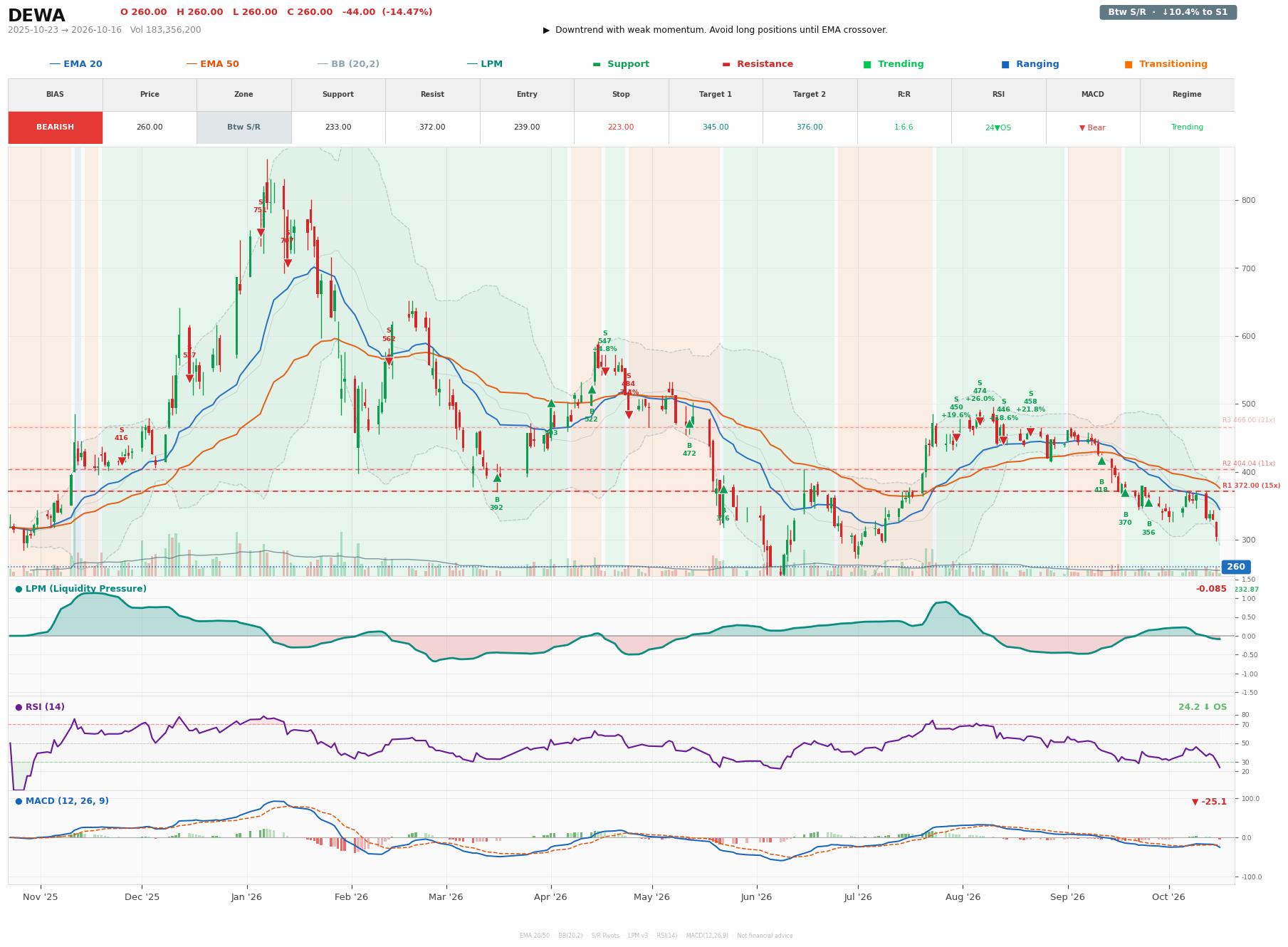Click the DEWA ticker title

click(36, 16)
